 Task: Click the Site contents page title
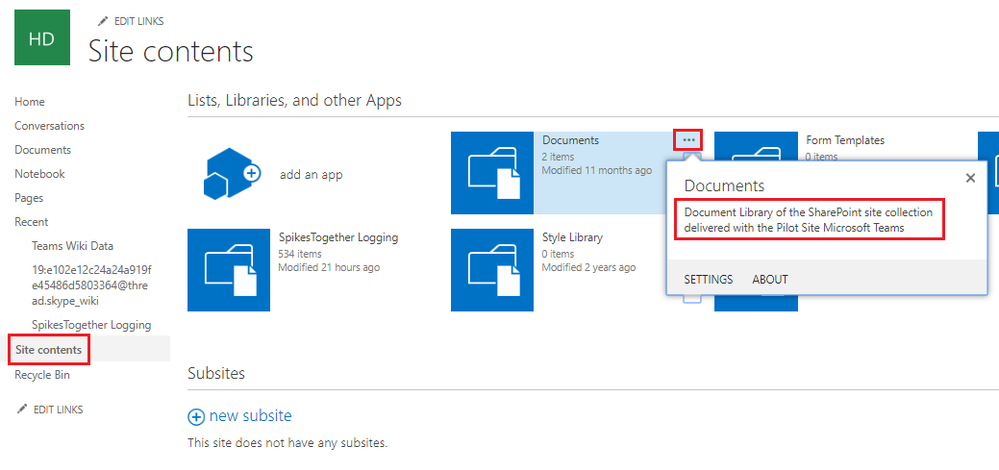pos(171,51)
